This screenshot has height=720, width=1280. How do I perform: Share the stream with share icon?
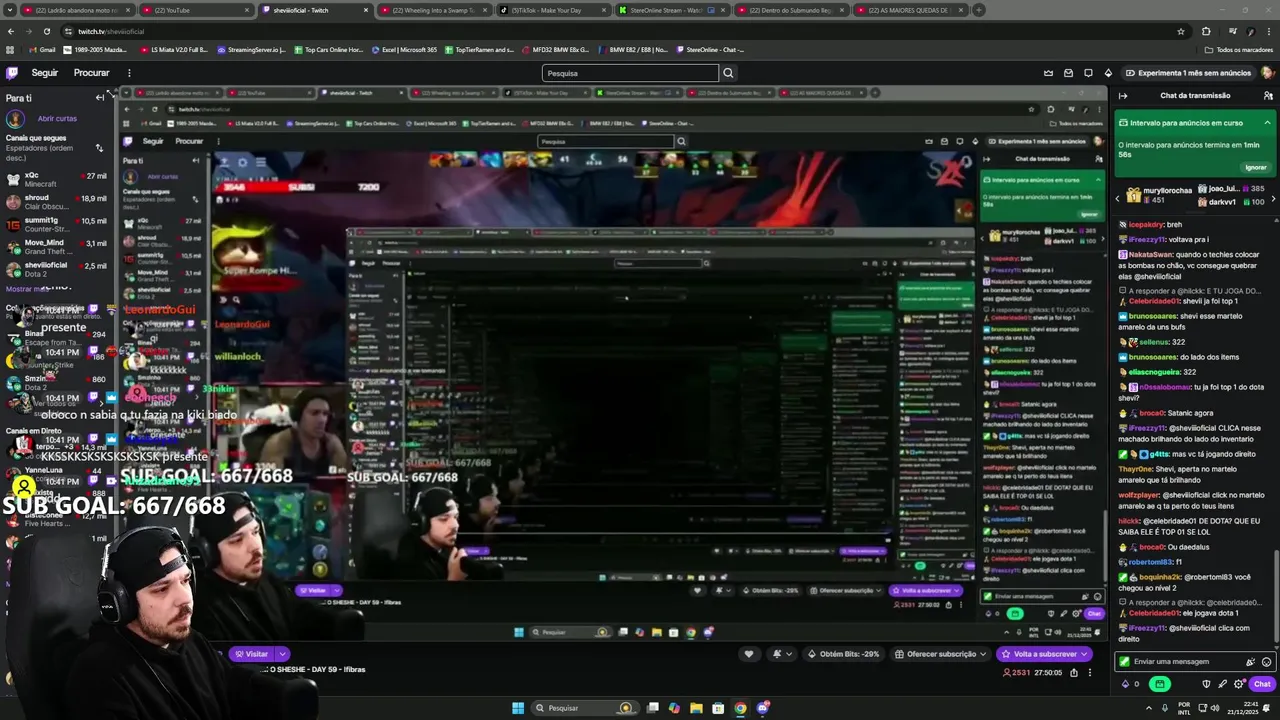click(x=1074, y=673)
